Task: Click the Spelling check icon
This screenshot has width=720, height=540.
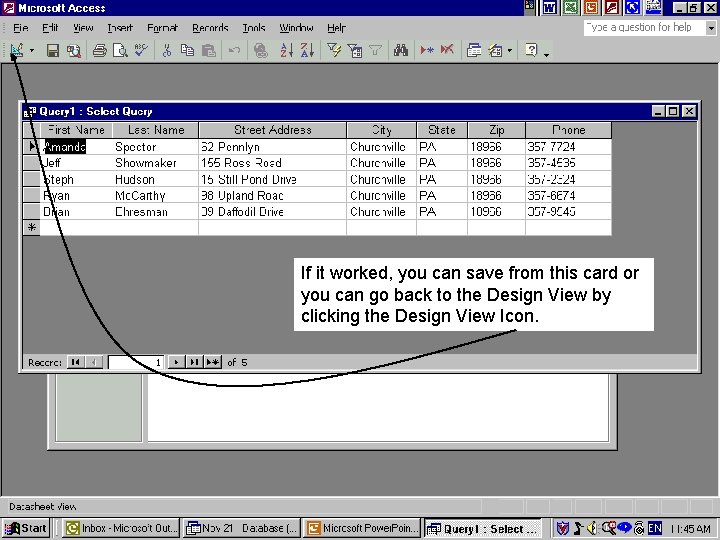Action: pyautogui.click(x=141, y=51)
